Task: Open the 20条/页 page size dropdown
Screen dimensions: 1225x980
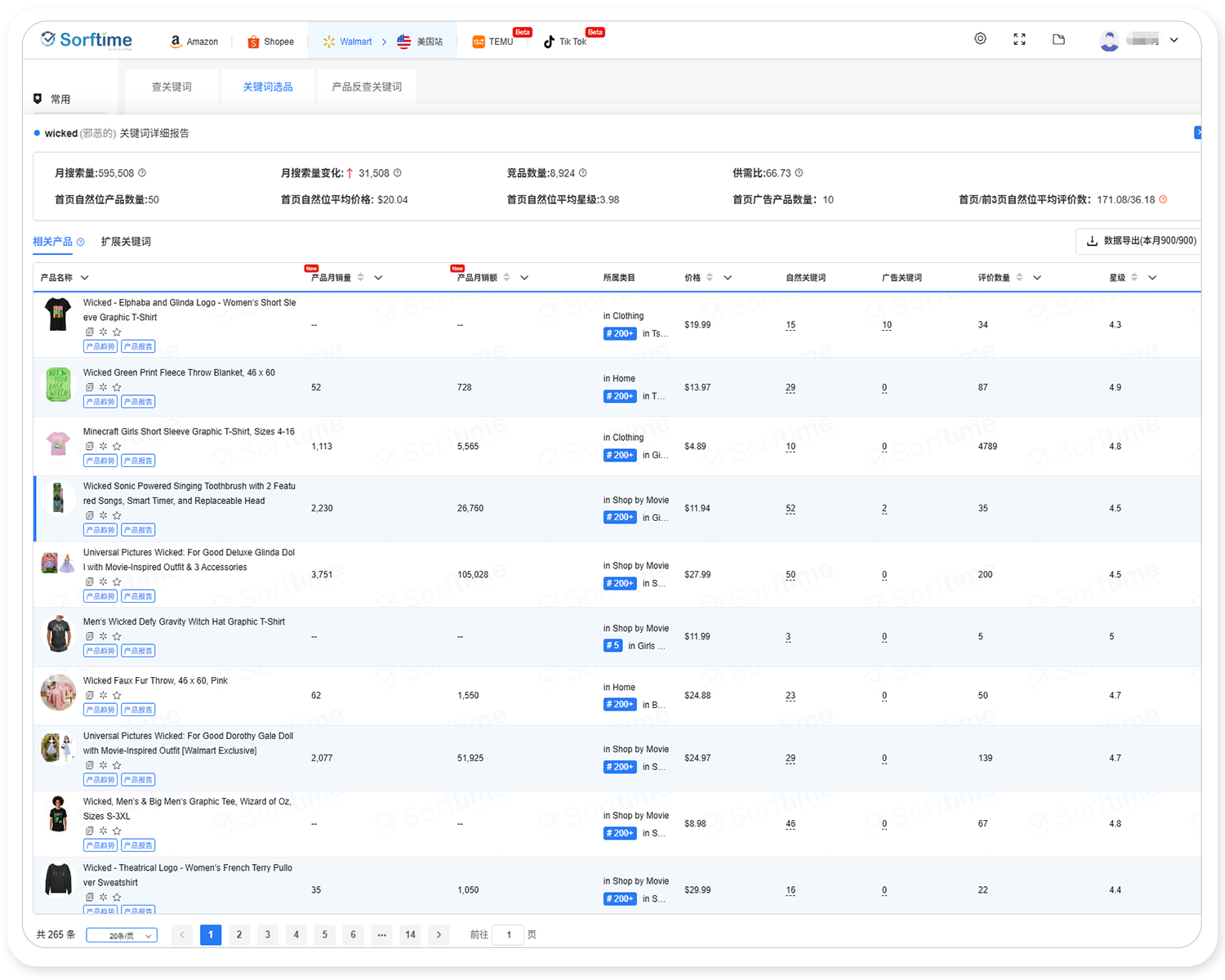Action: 122,936
